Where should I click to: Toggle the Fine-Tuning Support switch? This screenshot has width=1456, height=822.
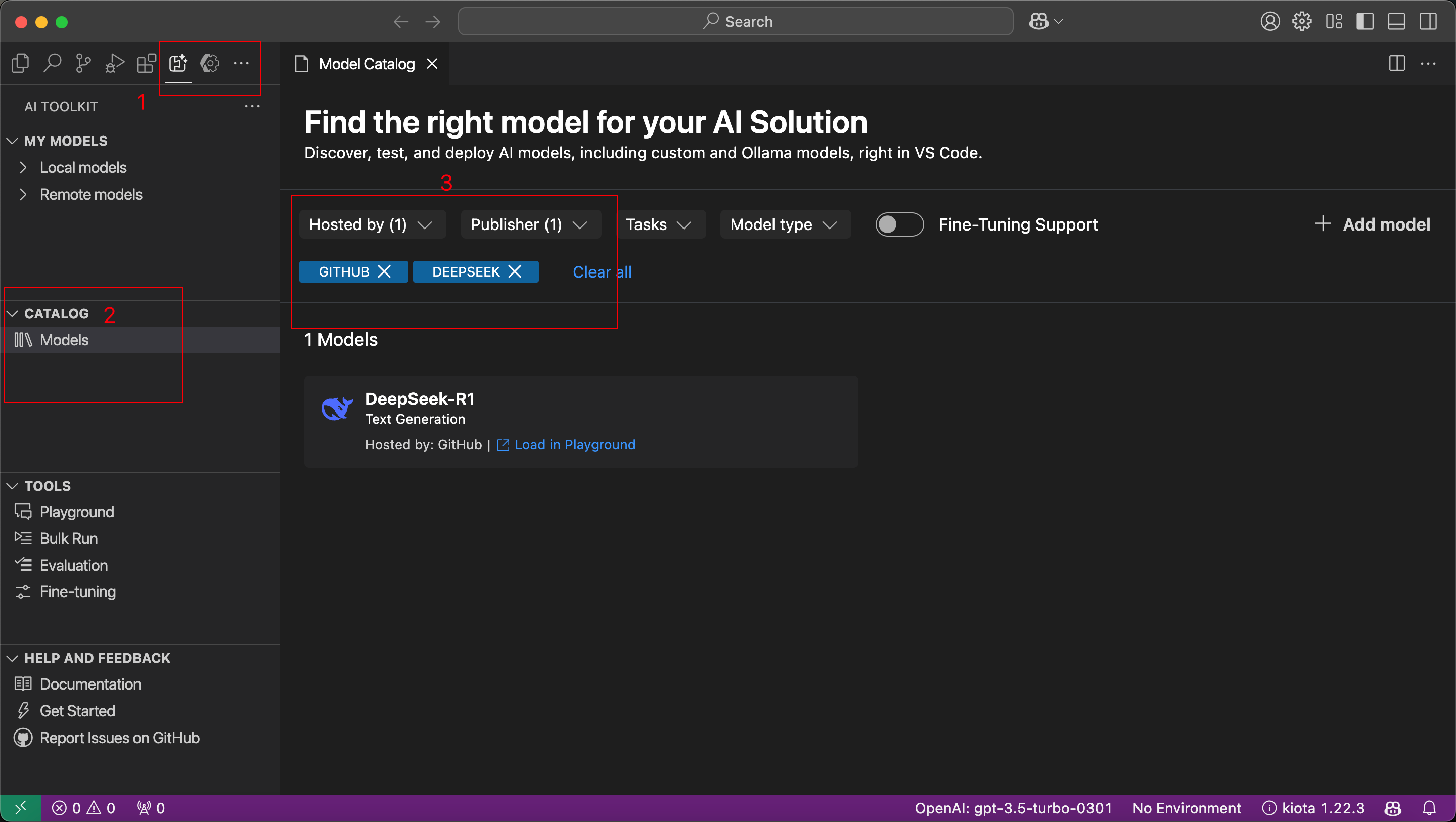click(x=899, y=224)
